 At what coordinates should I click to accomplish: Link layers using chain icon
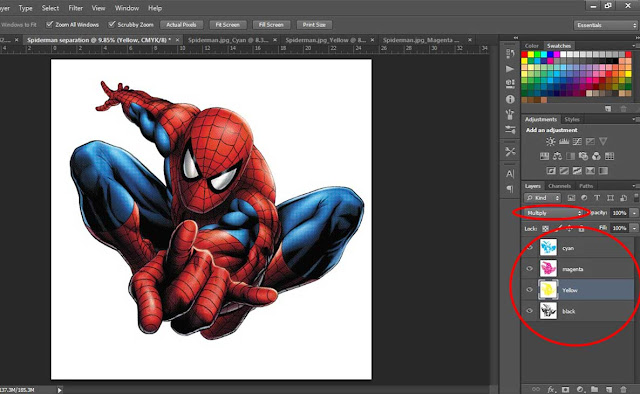(536, 390)
